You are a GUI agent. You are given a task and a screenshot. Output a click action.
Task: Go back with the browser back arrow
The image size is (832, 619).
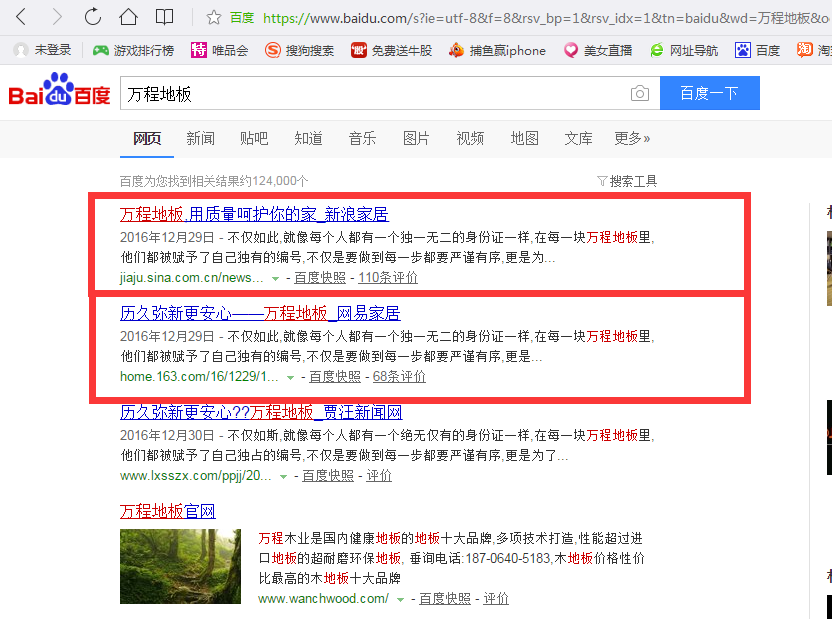point(21,17)
